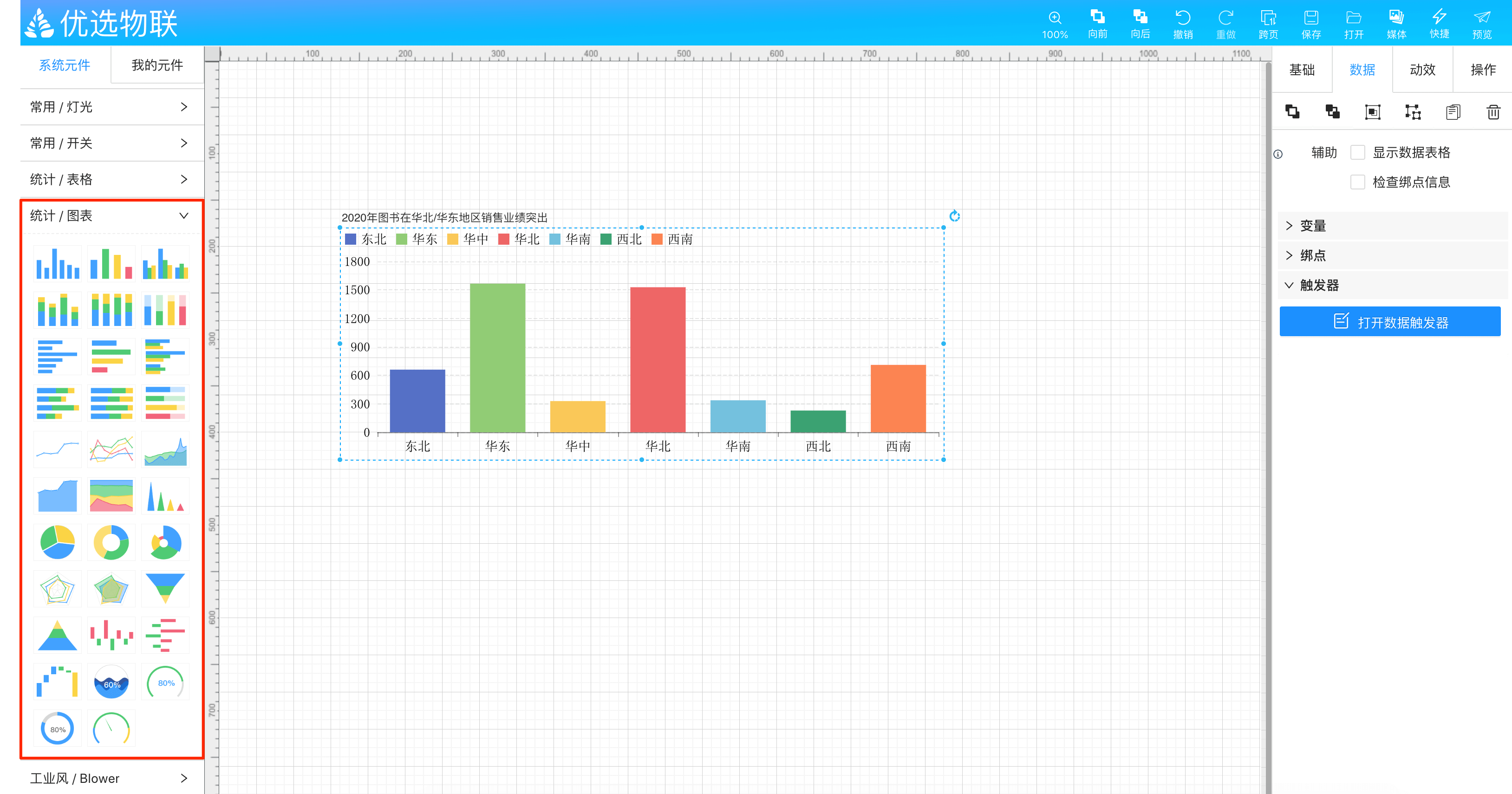Click the rotate handle above the chart
The width and height of the screenshot is (1512, 794).
[955, 216]
